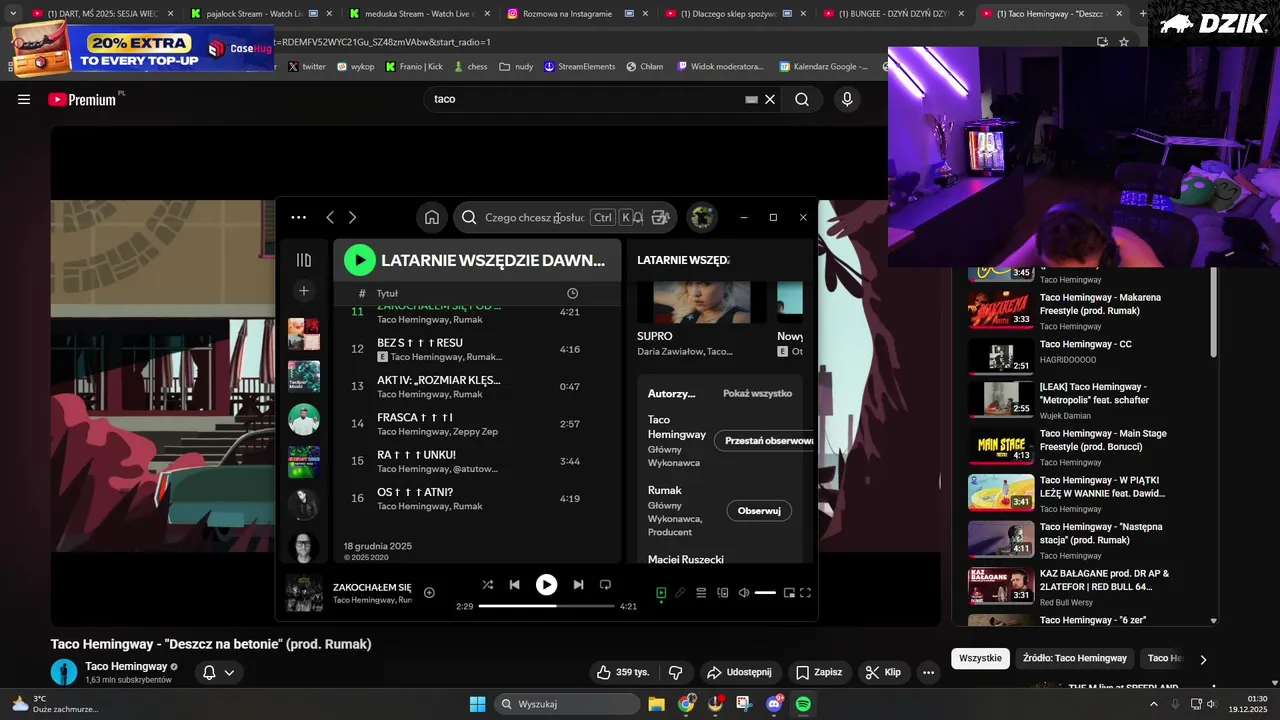Image resolution: width=1280 pixels, height=720 pixels.
Task: Click Udostępnij share button
Action: 739,672
